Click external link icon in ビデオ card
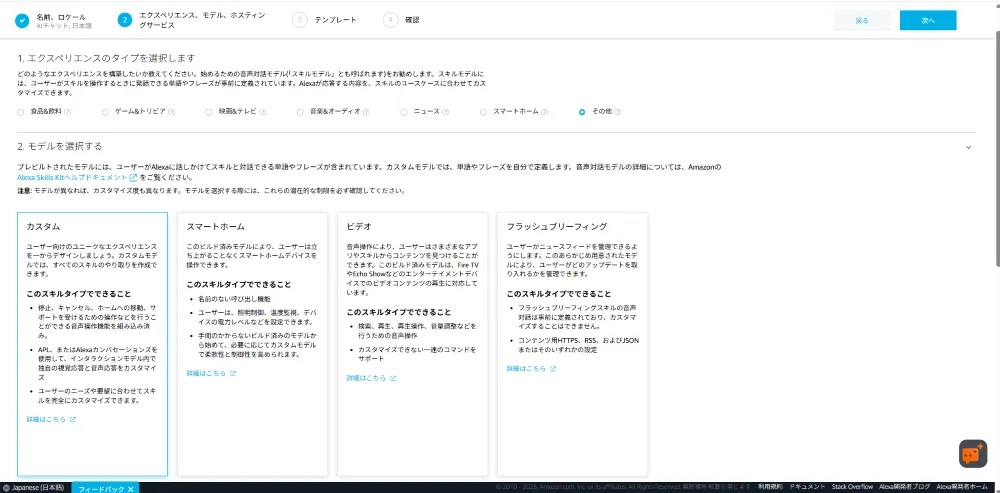Viewport: 1000px width, 493px height. coord(393,378)
